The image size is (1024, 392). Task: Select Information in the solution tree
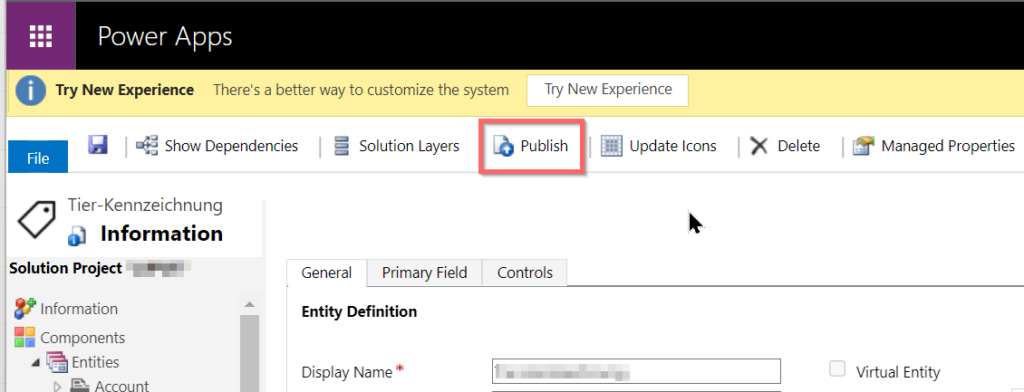[x=79, y=308]
